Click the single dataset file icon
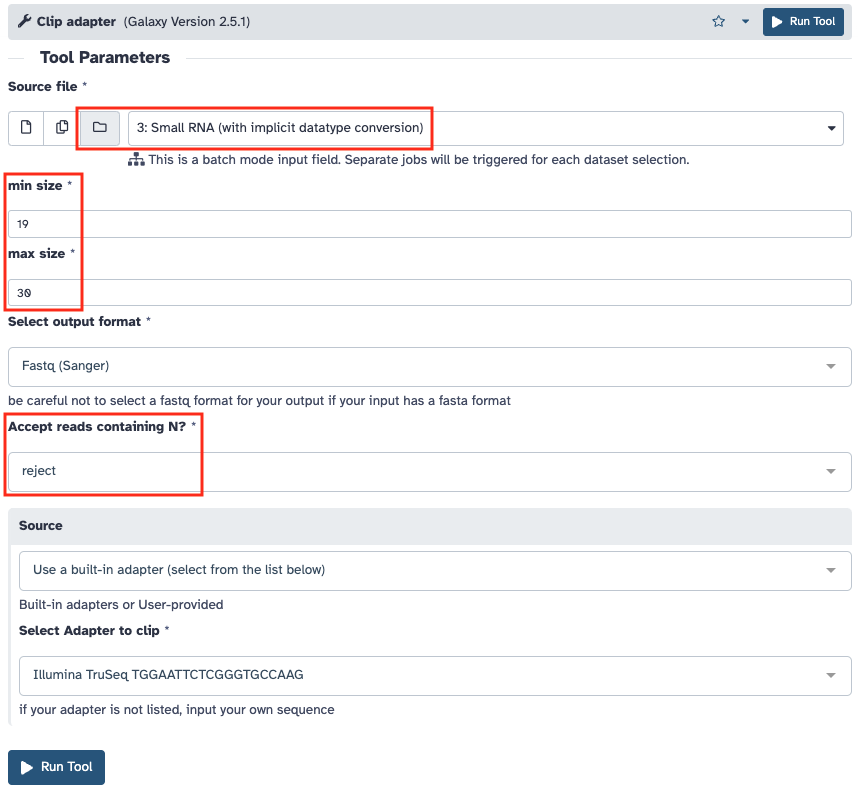Screen dimensions: 858x793 (26, 127)
